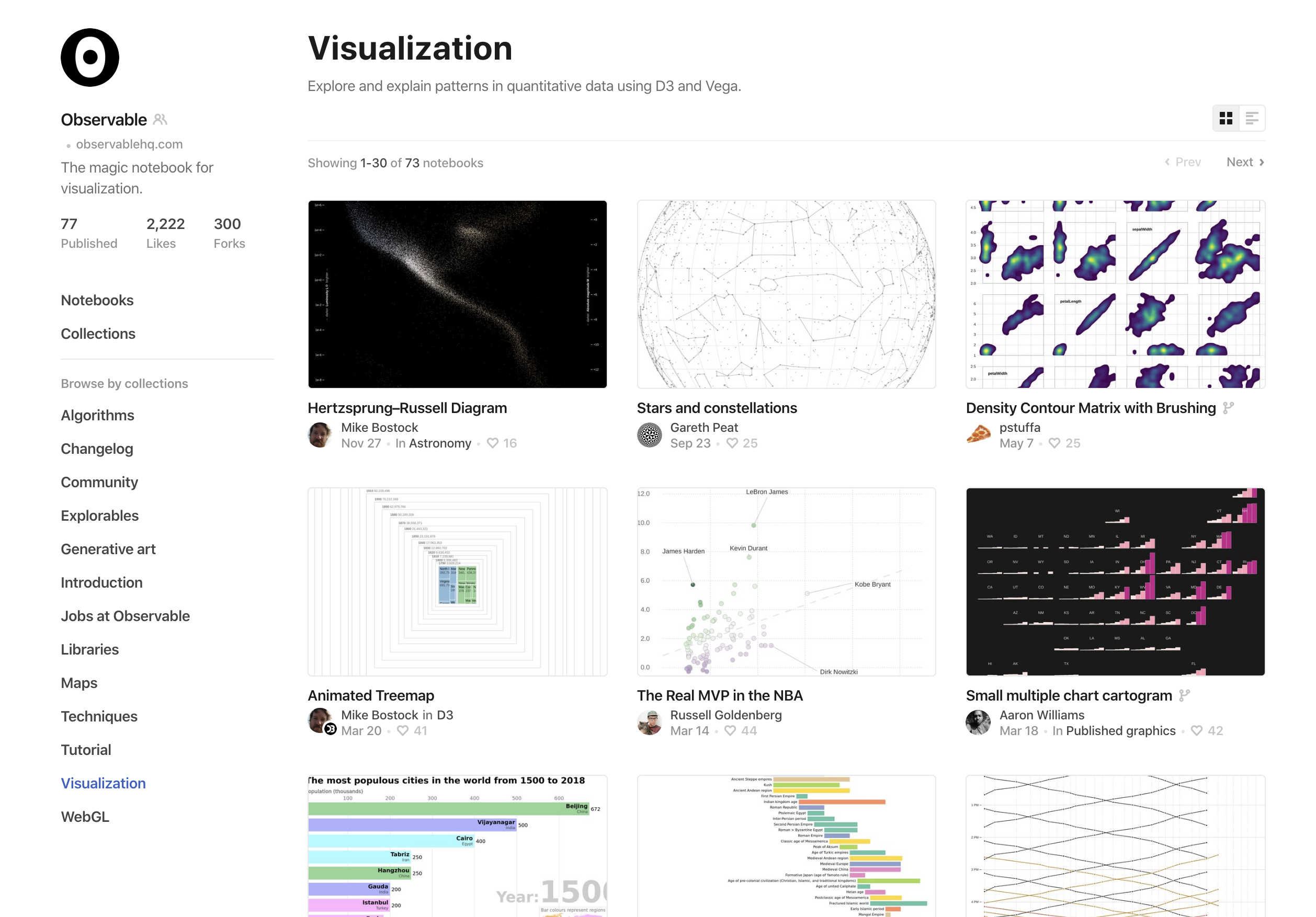Click fork icon beside Small multiple chart cartogram
The image size is (1316, 917).
1184,695
